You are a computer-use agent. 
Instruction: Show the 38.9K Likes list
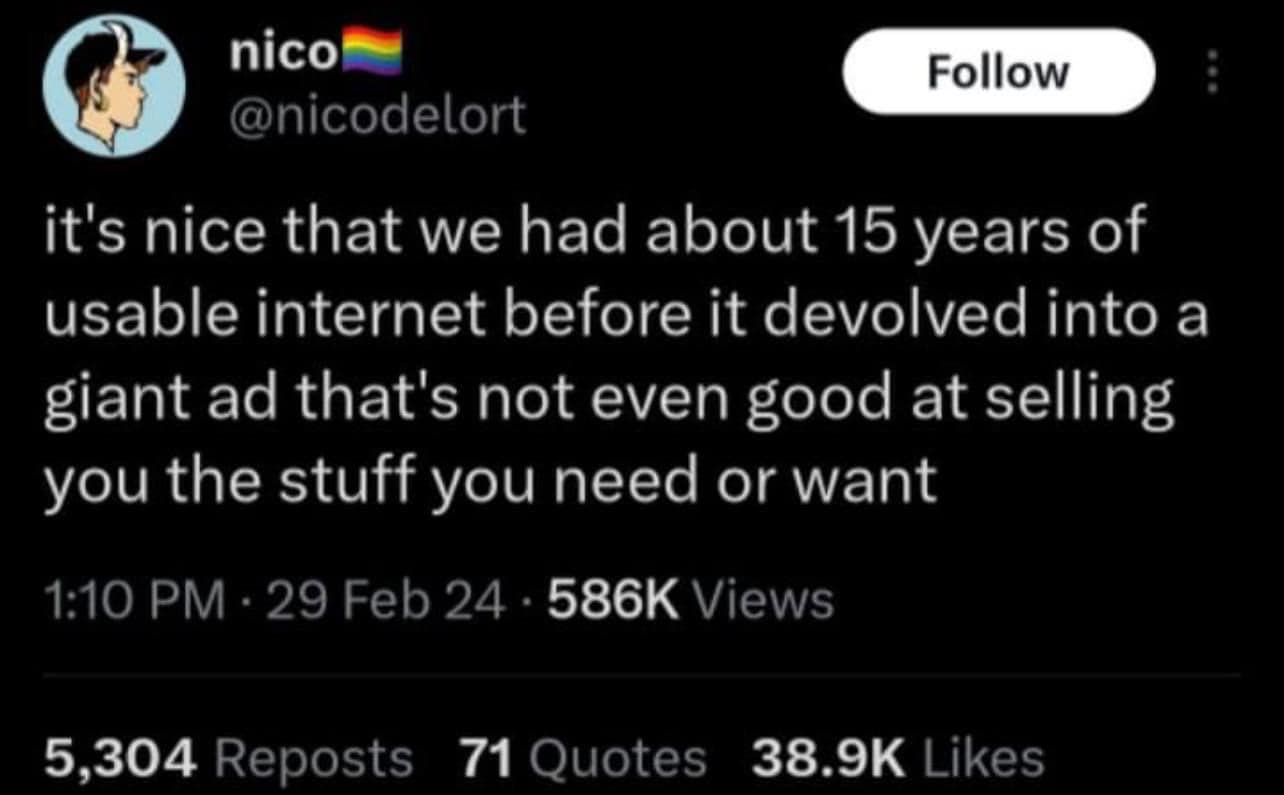[897, 757]
